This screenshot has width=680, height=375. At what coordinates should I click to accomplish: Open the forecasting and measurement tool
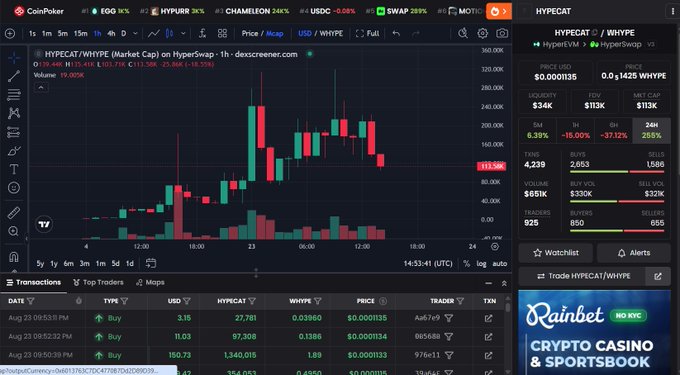tap(14, 132)
